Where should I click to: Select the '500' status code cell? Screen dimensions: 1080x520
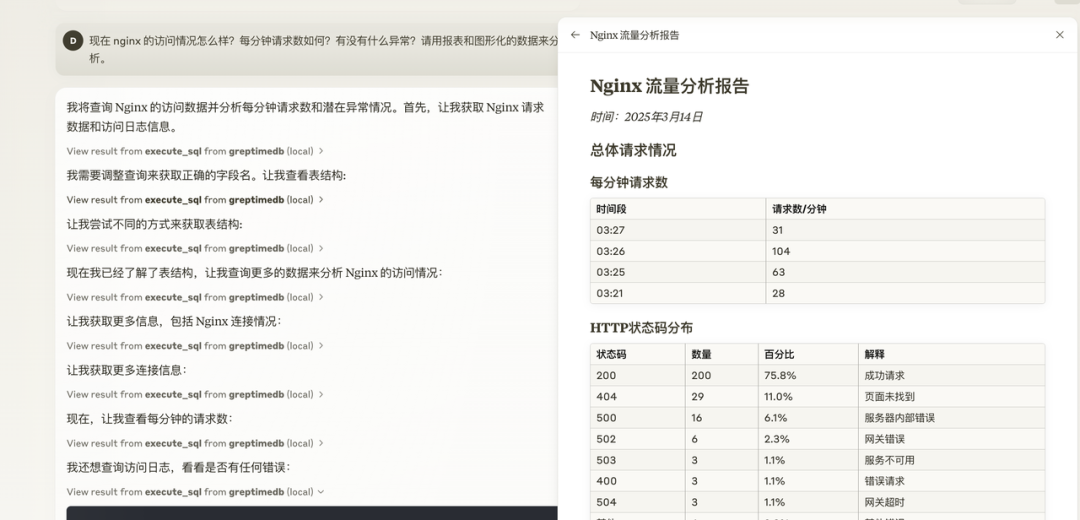pos(638,417)
